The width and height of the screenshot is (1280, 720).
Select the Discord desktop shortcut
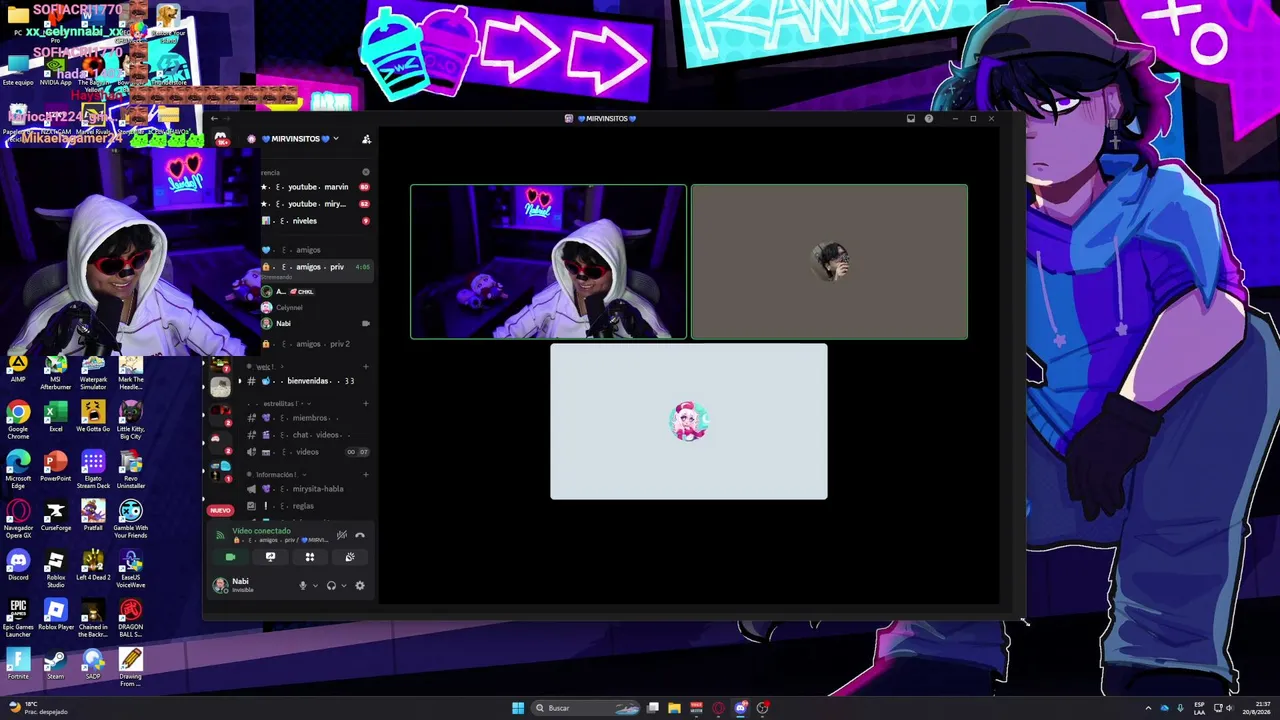point(18,566)
